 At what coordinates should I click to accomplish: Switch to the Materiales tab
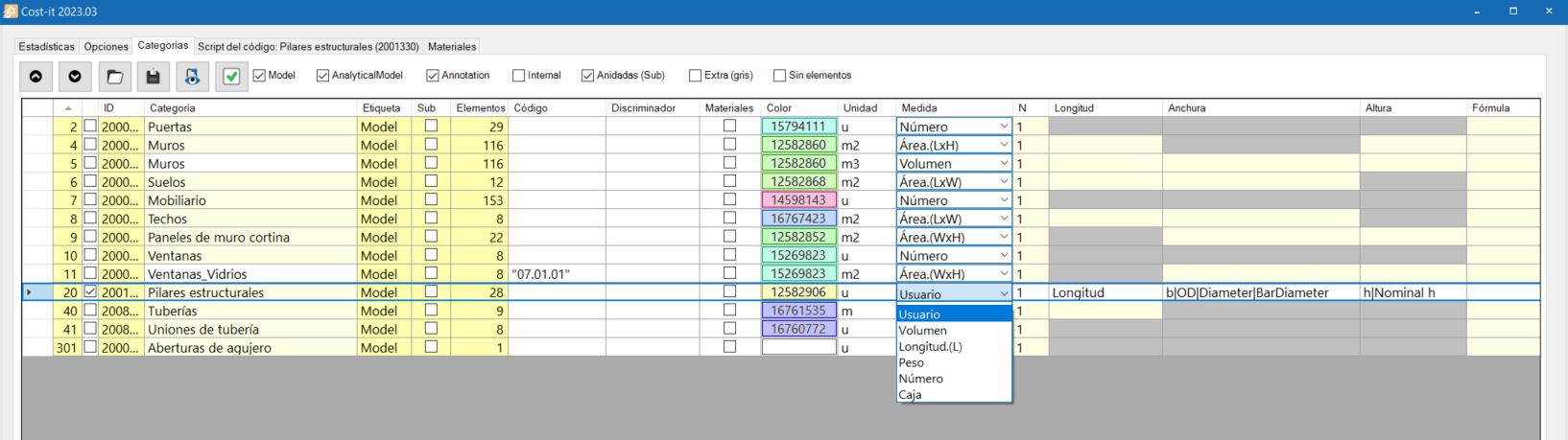click(451, 46)
